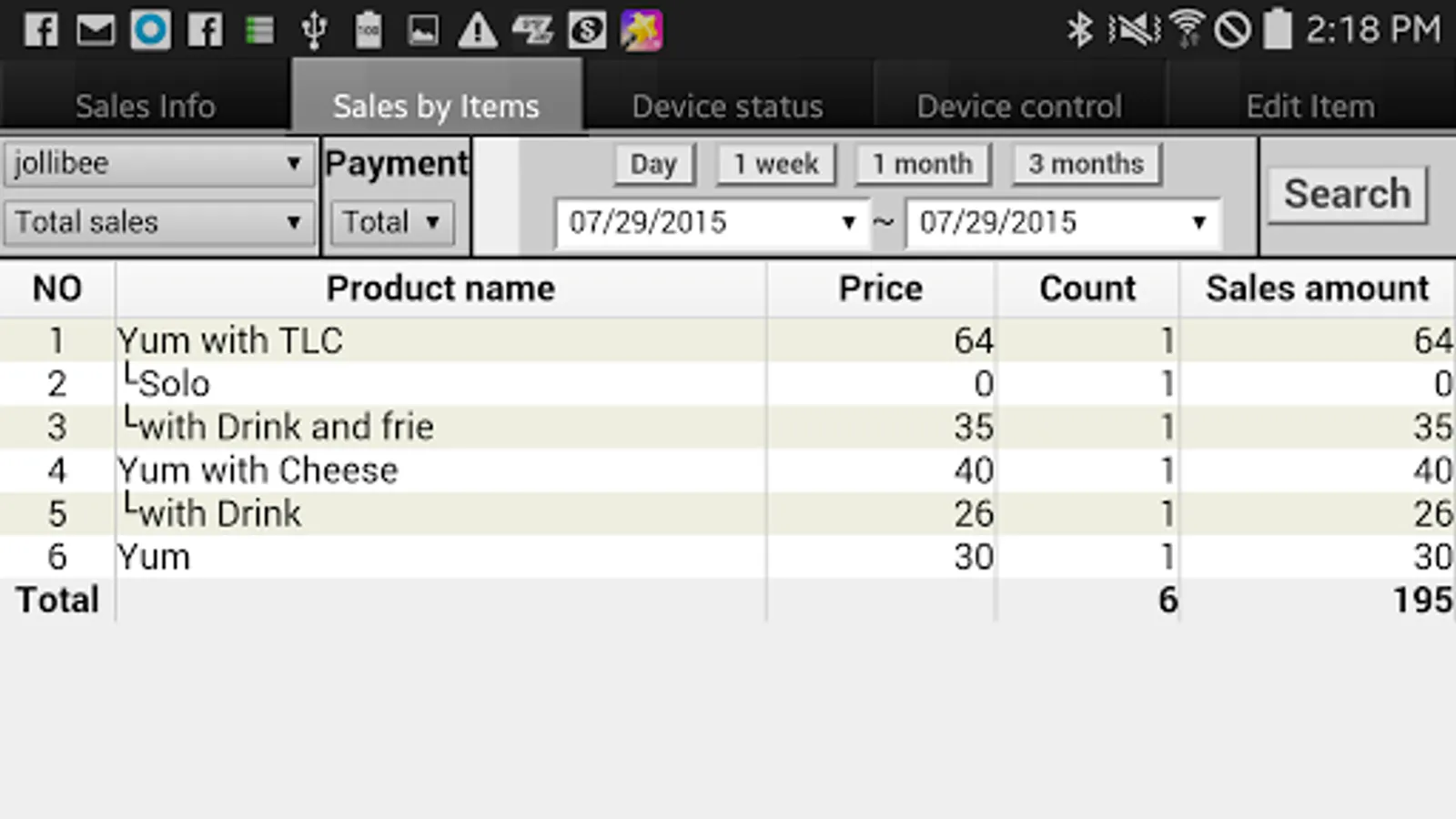
Task: Select the Day period filter
Action: coord(654,164)
